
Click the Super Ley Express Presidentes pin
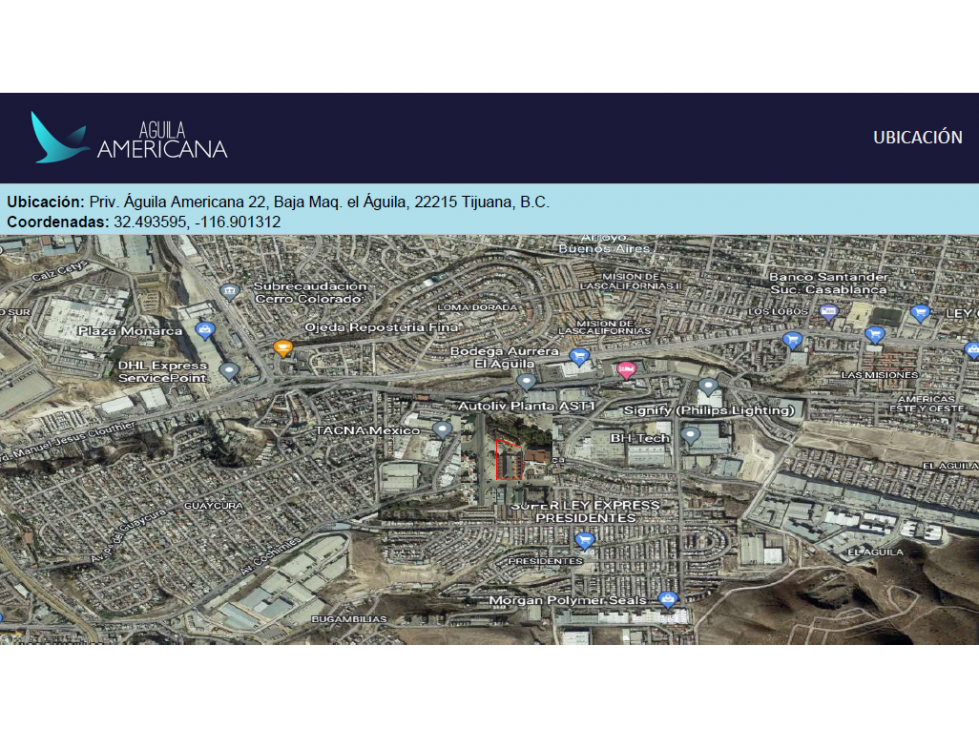(584, 541)
